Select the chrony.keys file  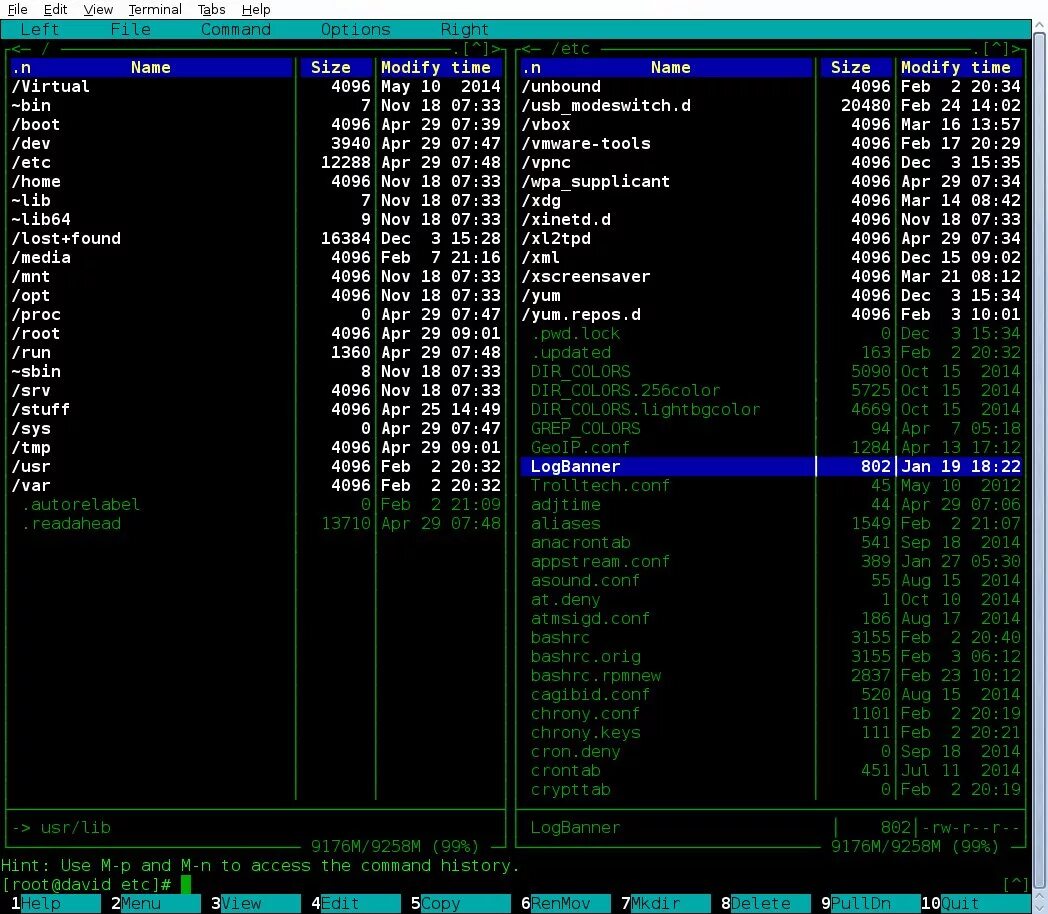click(771, 733)
